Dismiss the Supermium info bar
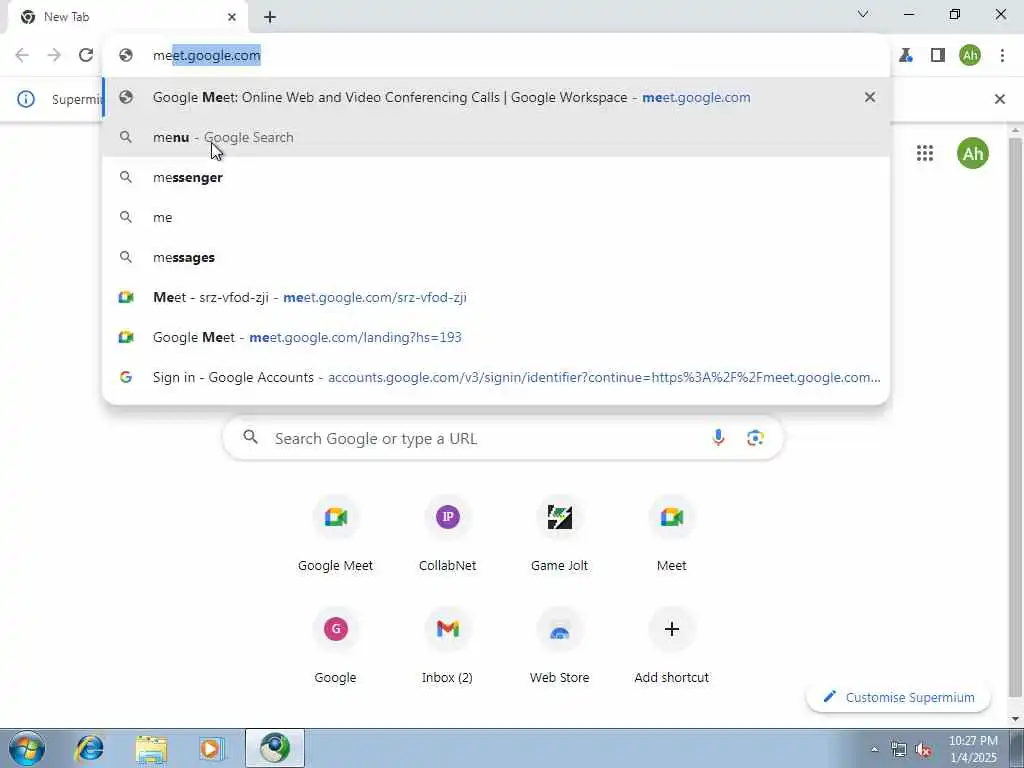The image size is (1024, 768). pos(1000,99)
